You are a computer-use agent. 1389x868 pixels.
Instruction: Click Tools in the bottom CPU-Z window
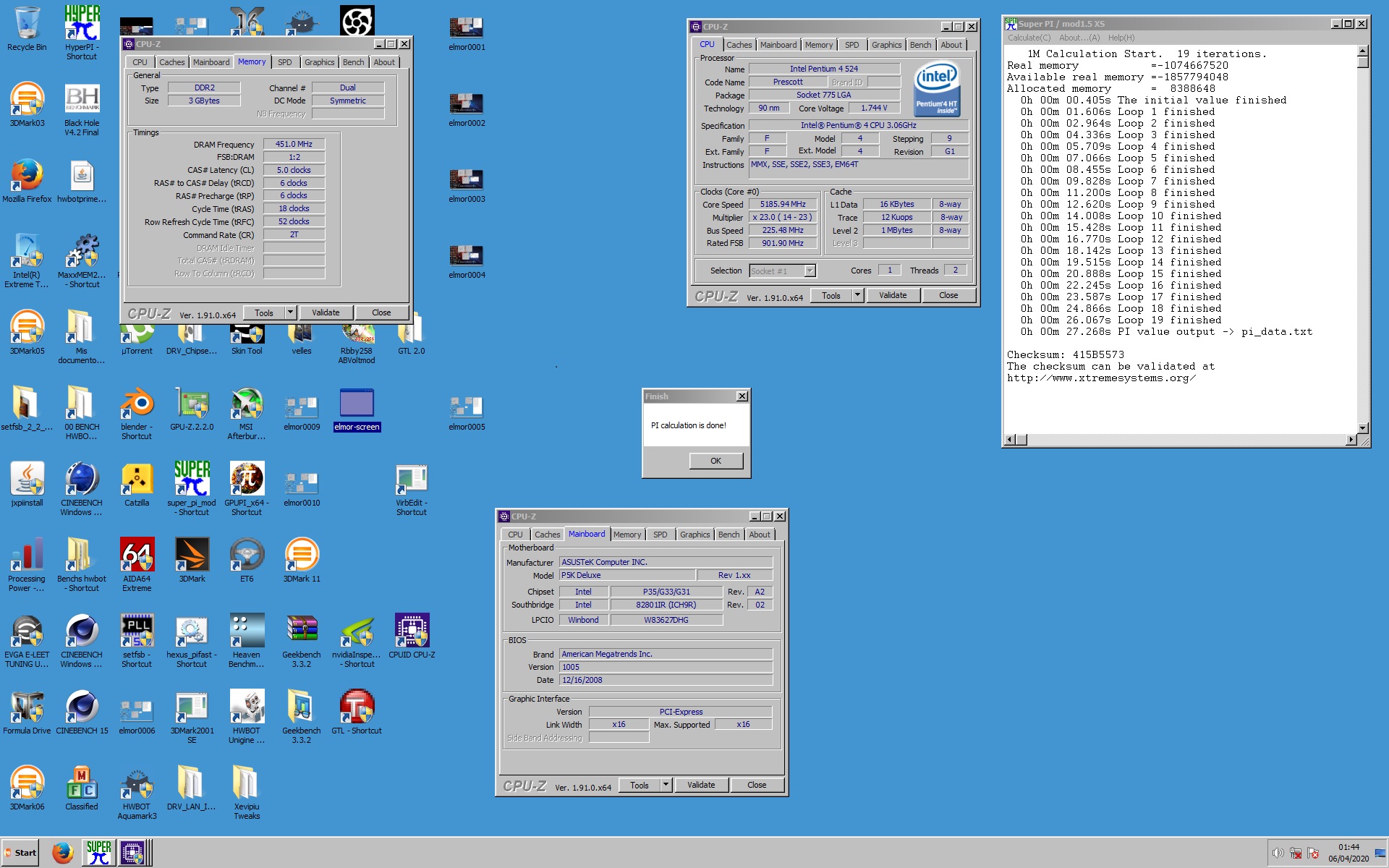click(x=640, y=785)
